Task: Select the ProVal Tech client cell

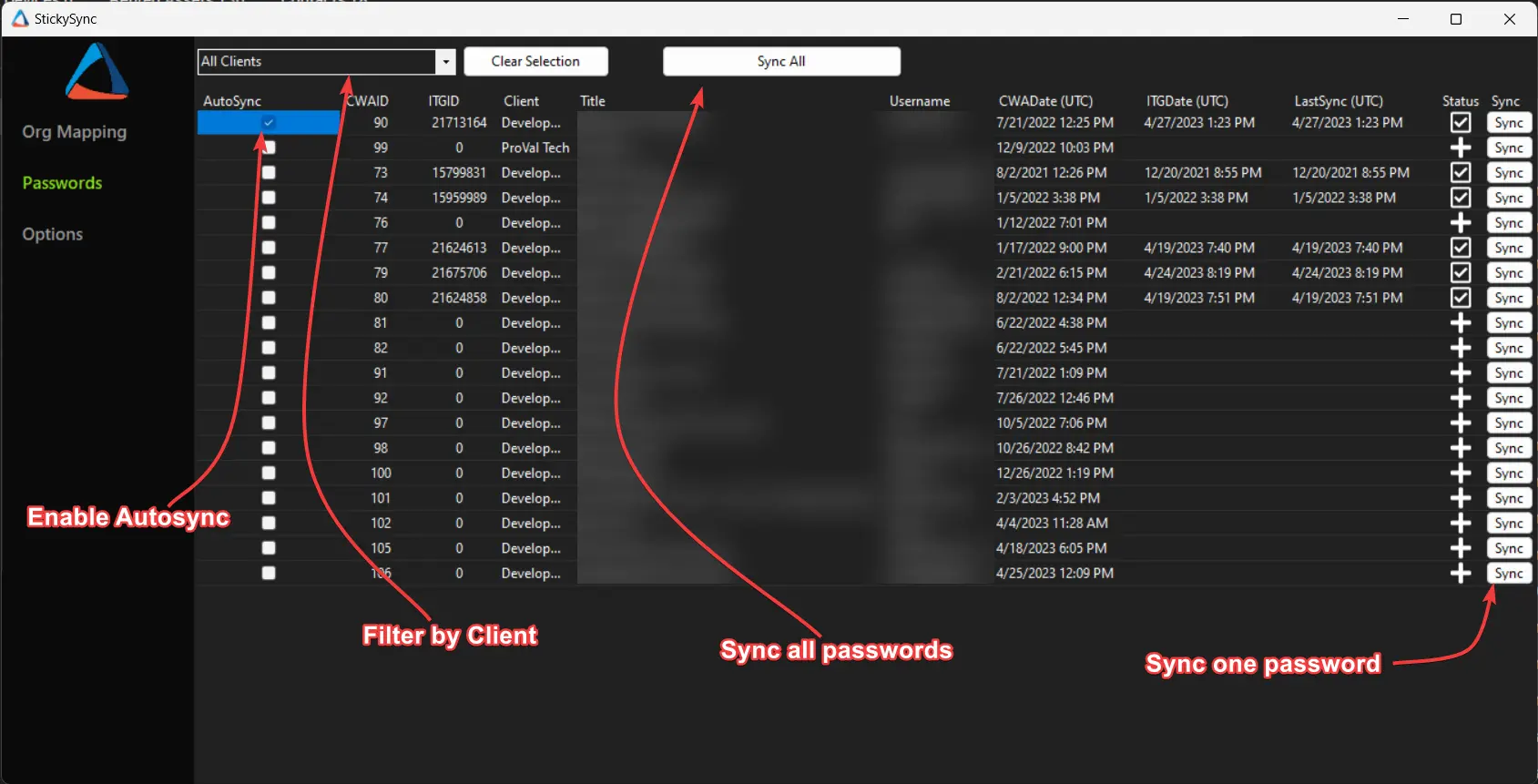Action: (535, 148)
